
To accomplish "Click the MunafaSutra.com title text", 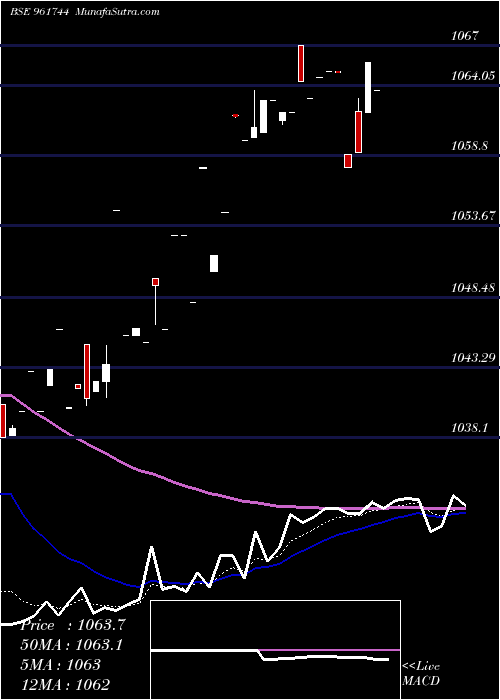I will [x=118, y=12].
